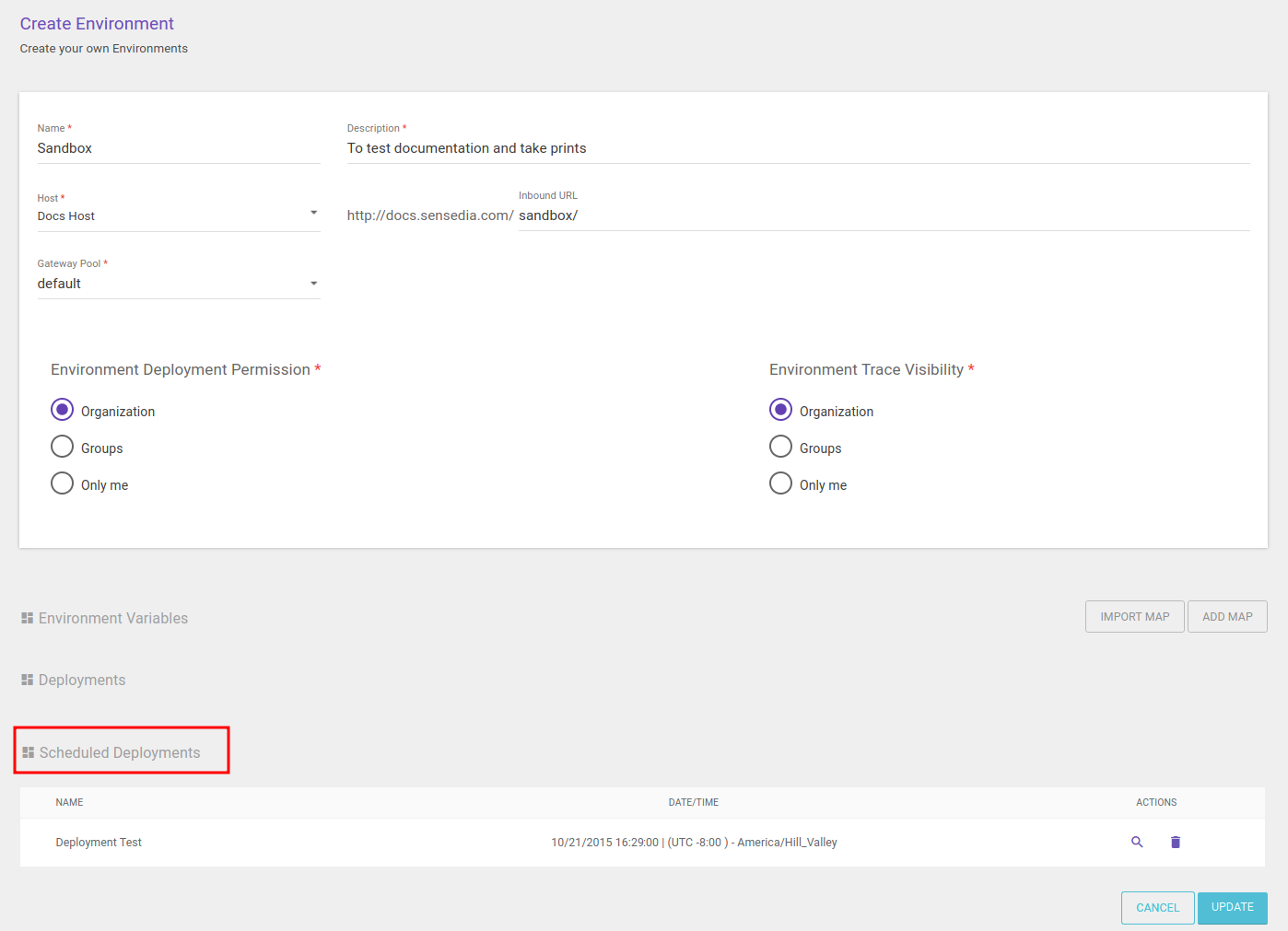Select Groups for Environment Deployment Permission

click(63, 447)
